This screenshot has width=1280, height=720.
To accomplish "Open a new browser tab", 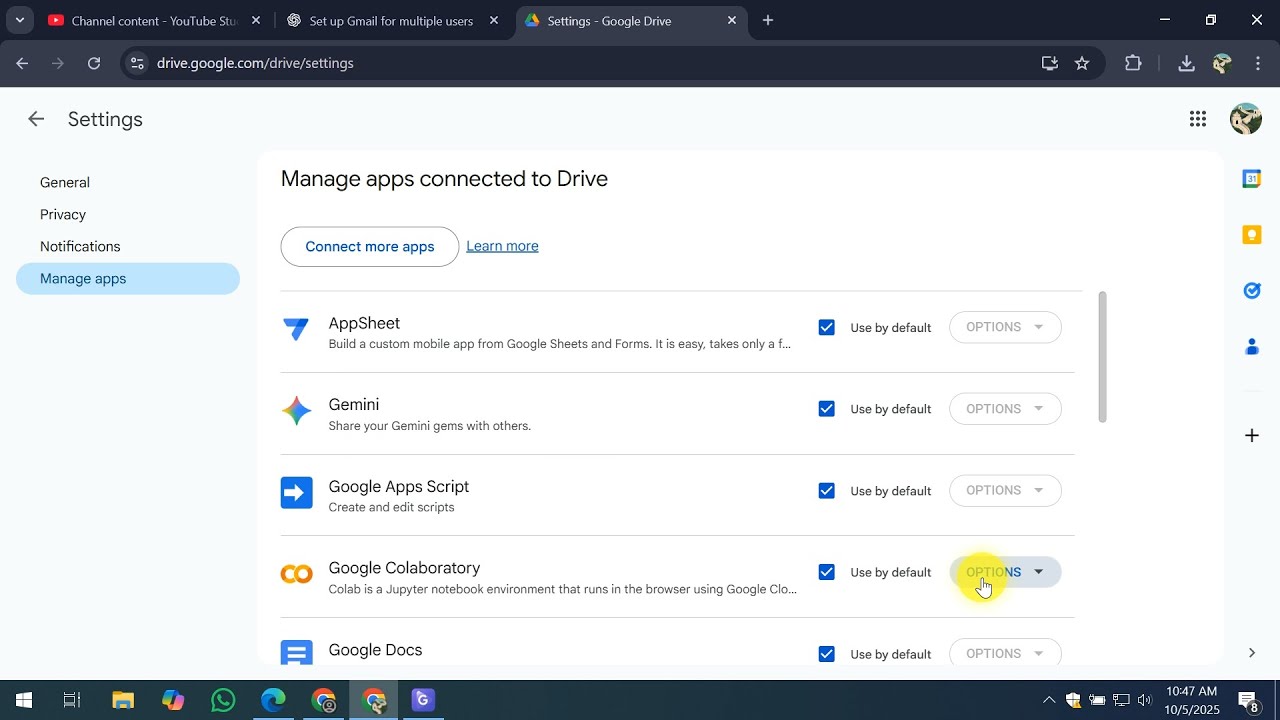I will (x=768, y=20).
